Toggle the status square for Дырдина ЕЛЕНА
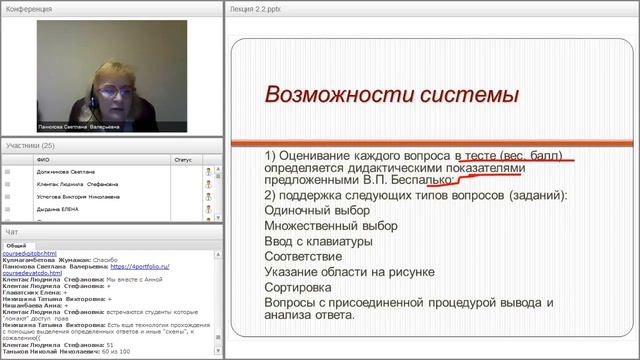Image resolution: width=640 pixels, height=360 pixels. 7,209
